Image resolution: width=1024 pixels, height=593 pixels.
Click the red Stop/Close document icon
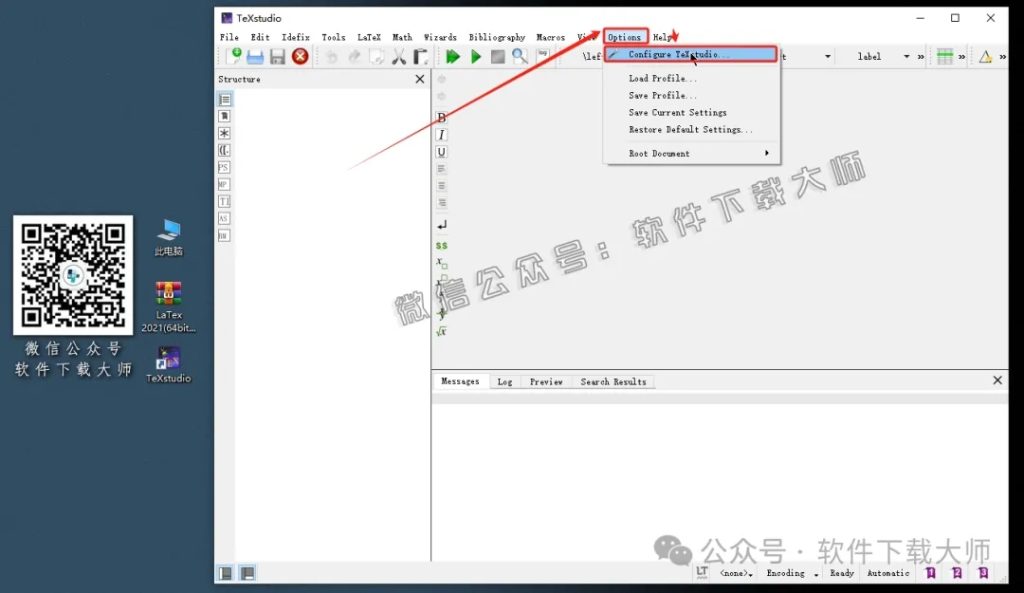point(300,57)
